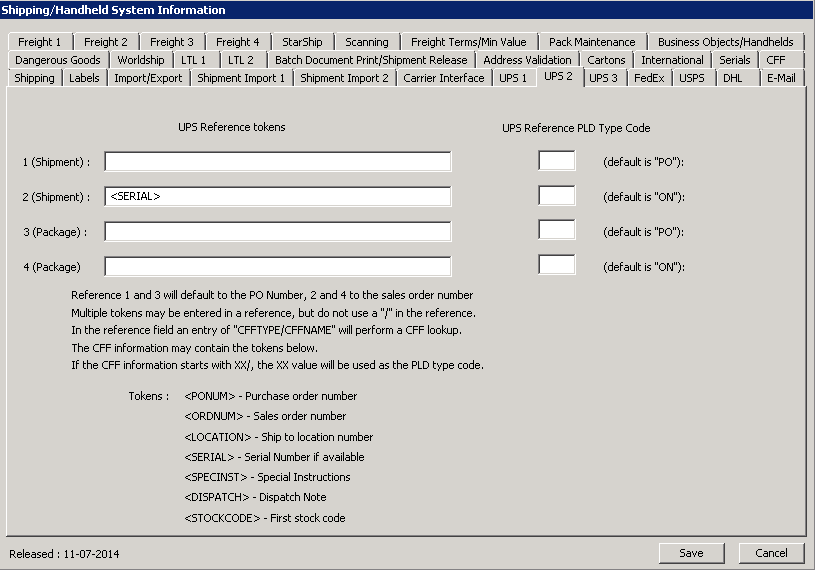Switch to the UPS 1 tab
Viewport: 815px width, 570px height.
pos(513,78)
